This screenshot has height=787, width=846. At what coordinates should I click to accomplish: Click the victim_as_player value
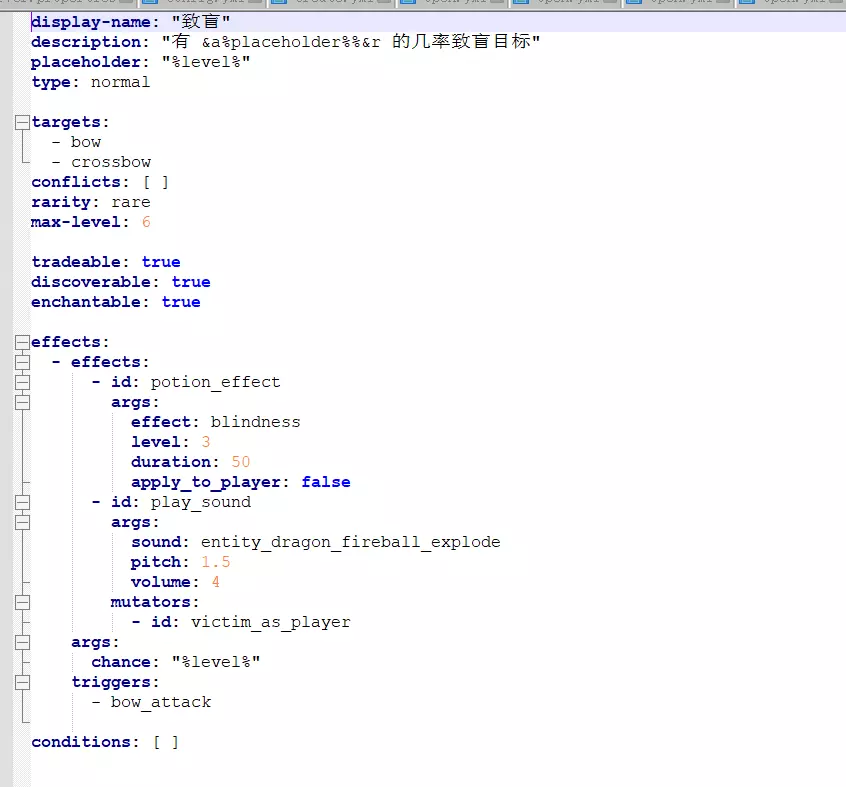click(270, 622)
